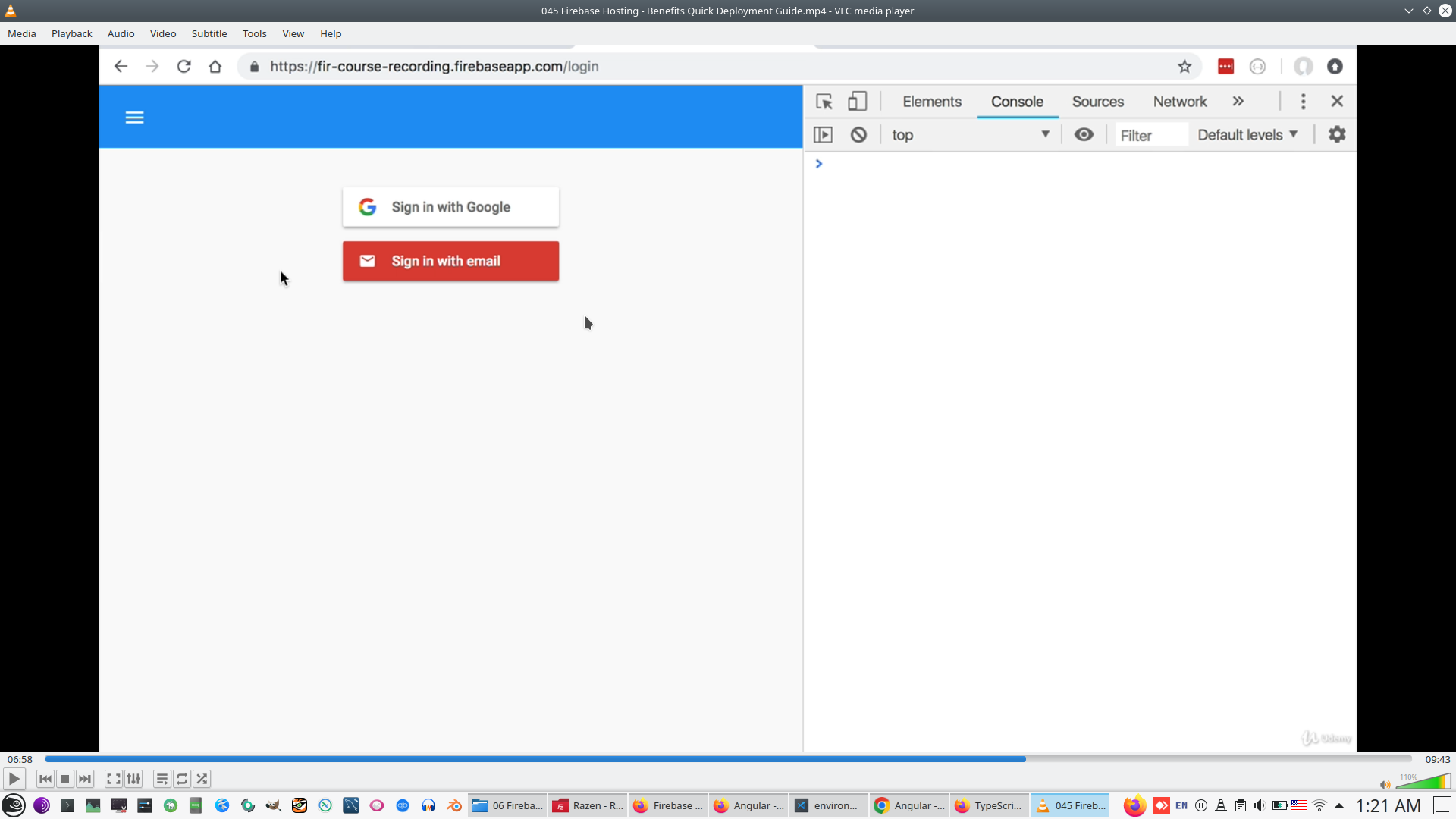This screenshot has height=819, width=1456.
Task: Skip to next media track
Action: coord(85,779)
